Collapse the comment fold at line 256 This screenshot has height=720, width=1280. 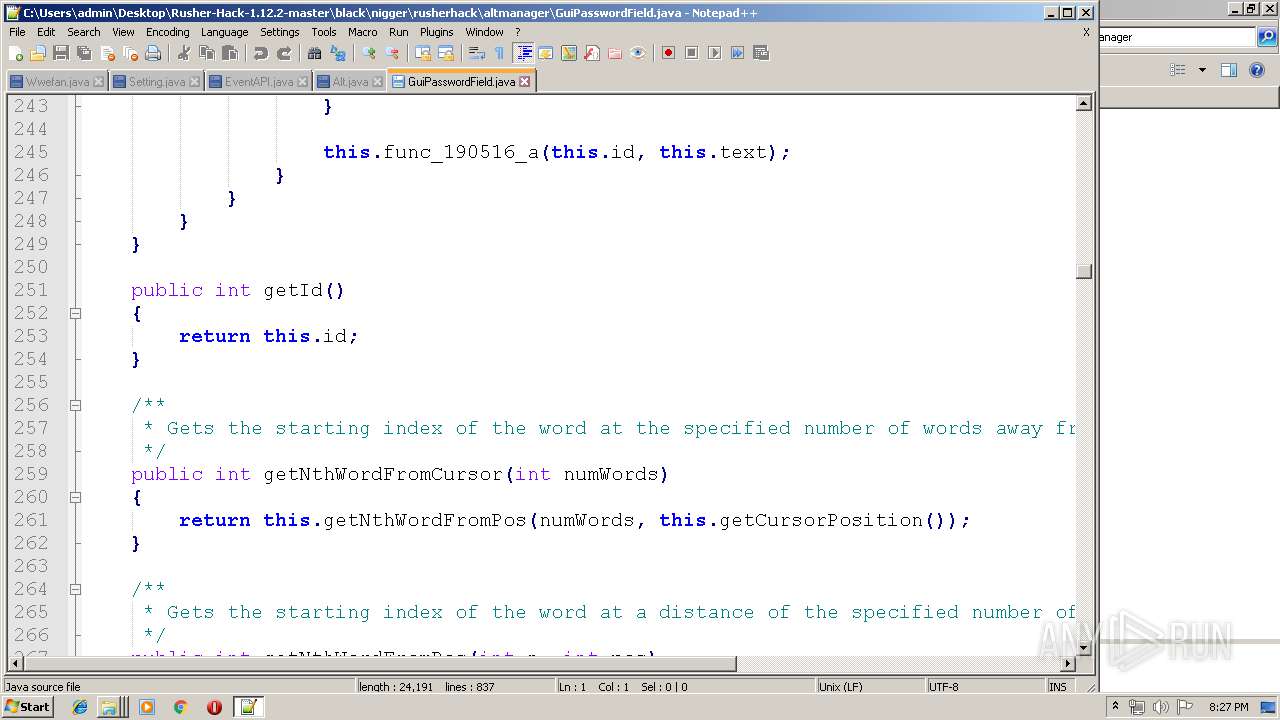[x=75, y=405]
